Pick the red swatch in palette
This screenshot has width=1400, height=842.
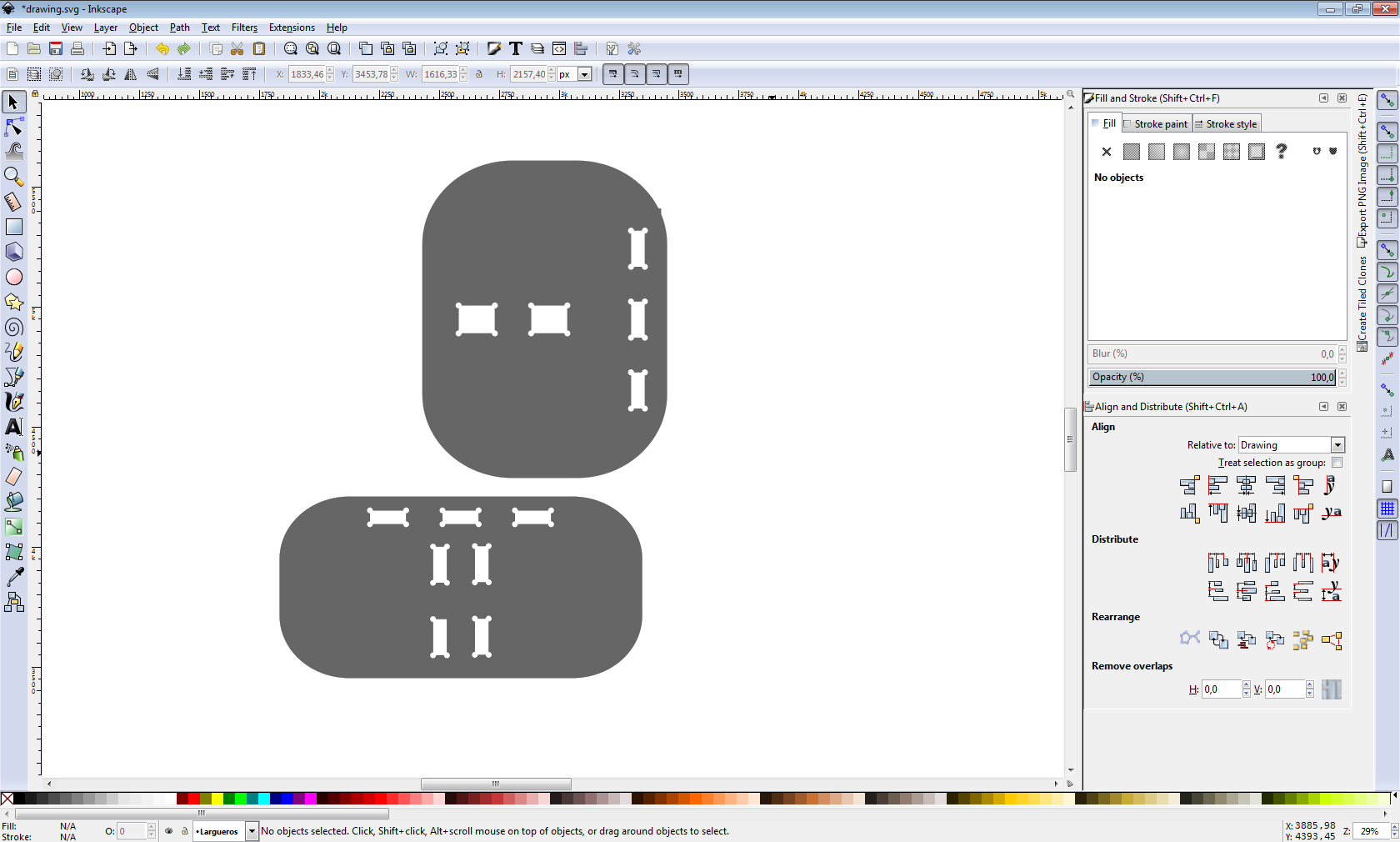click(x=194, y=799)
